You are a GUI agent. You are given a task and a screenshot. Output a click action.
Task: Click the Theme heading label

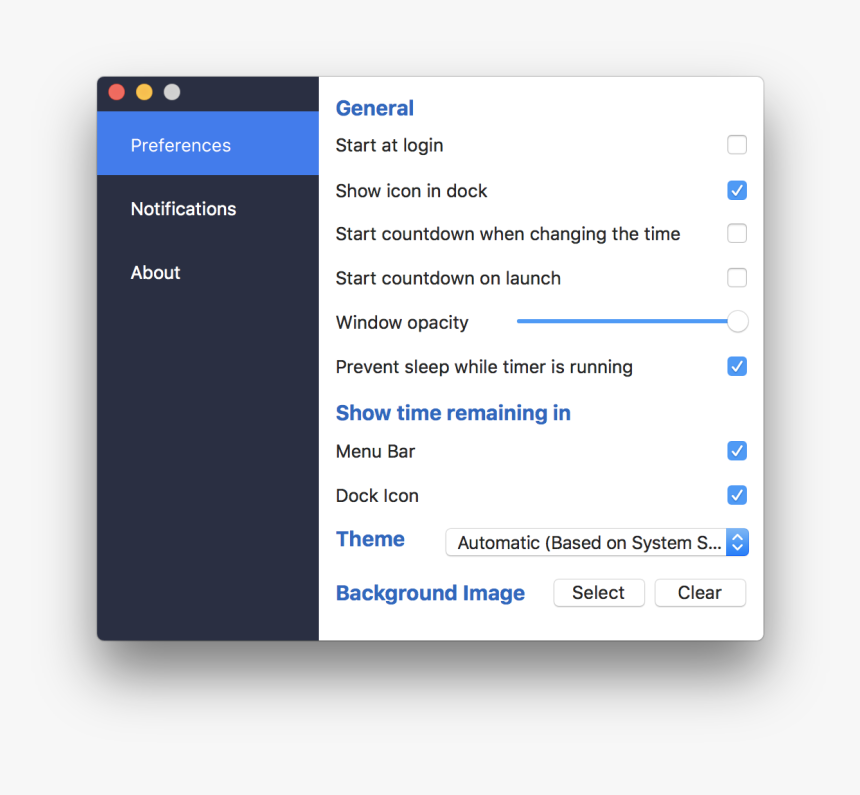[x=370, y=539]
